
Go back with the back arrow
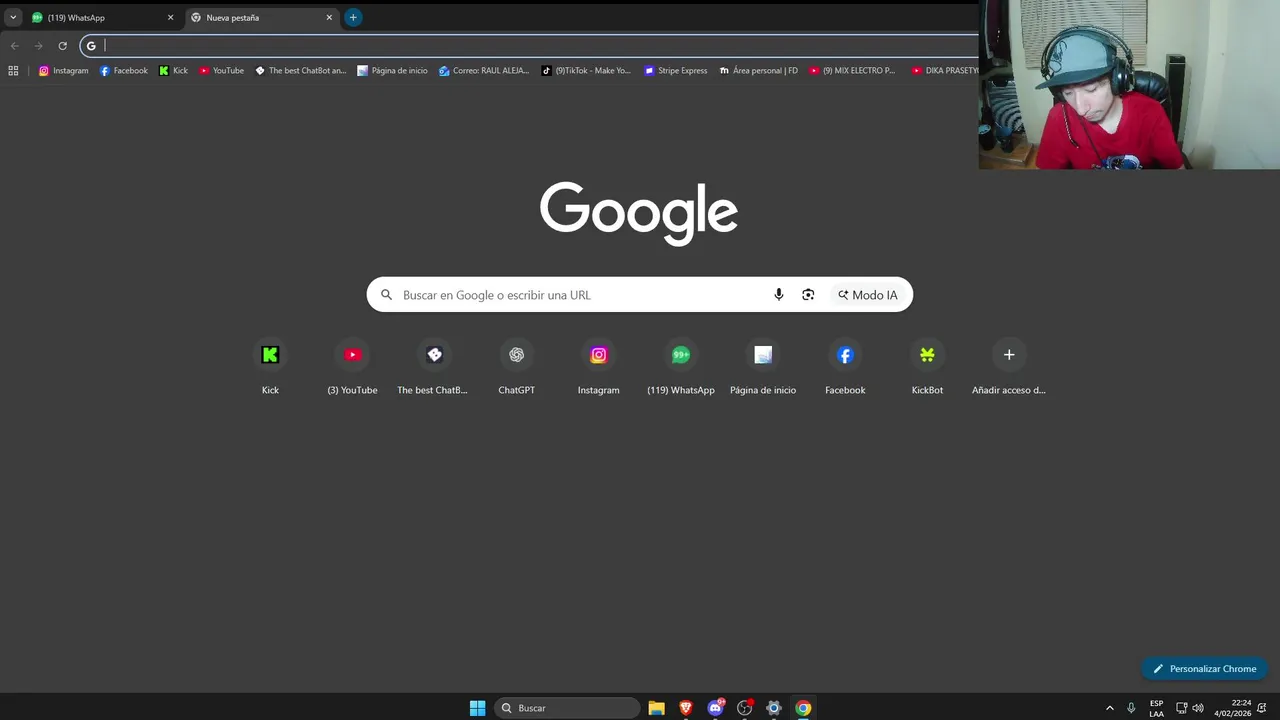pos(14,45)
